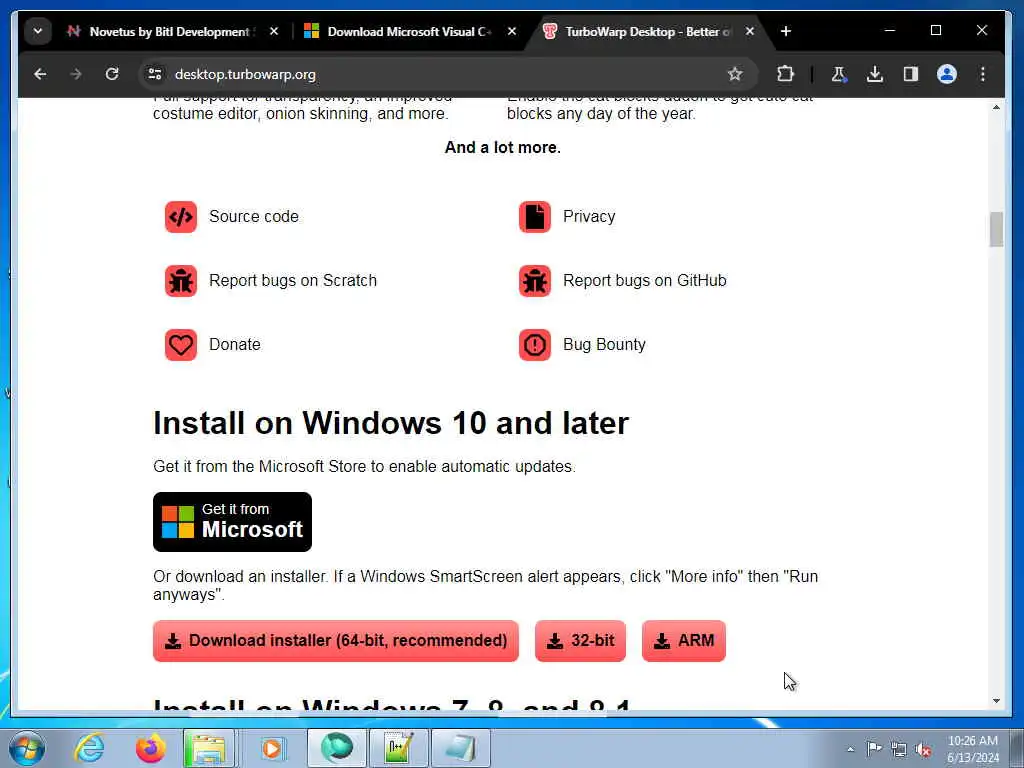Switch to the Novetus by Bitl Development tab
The width and height of the screenshot is (1024, 768).
pyautogui.click(x=171, y=31)
